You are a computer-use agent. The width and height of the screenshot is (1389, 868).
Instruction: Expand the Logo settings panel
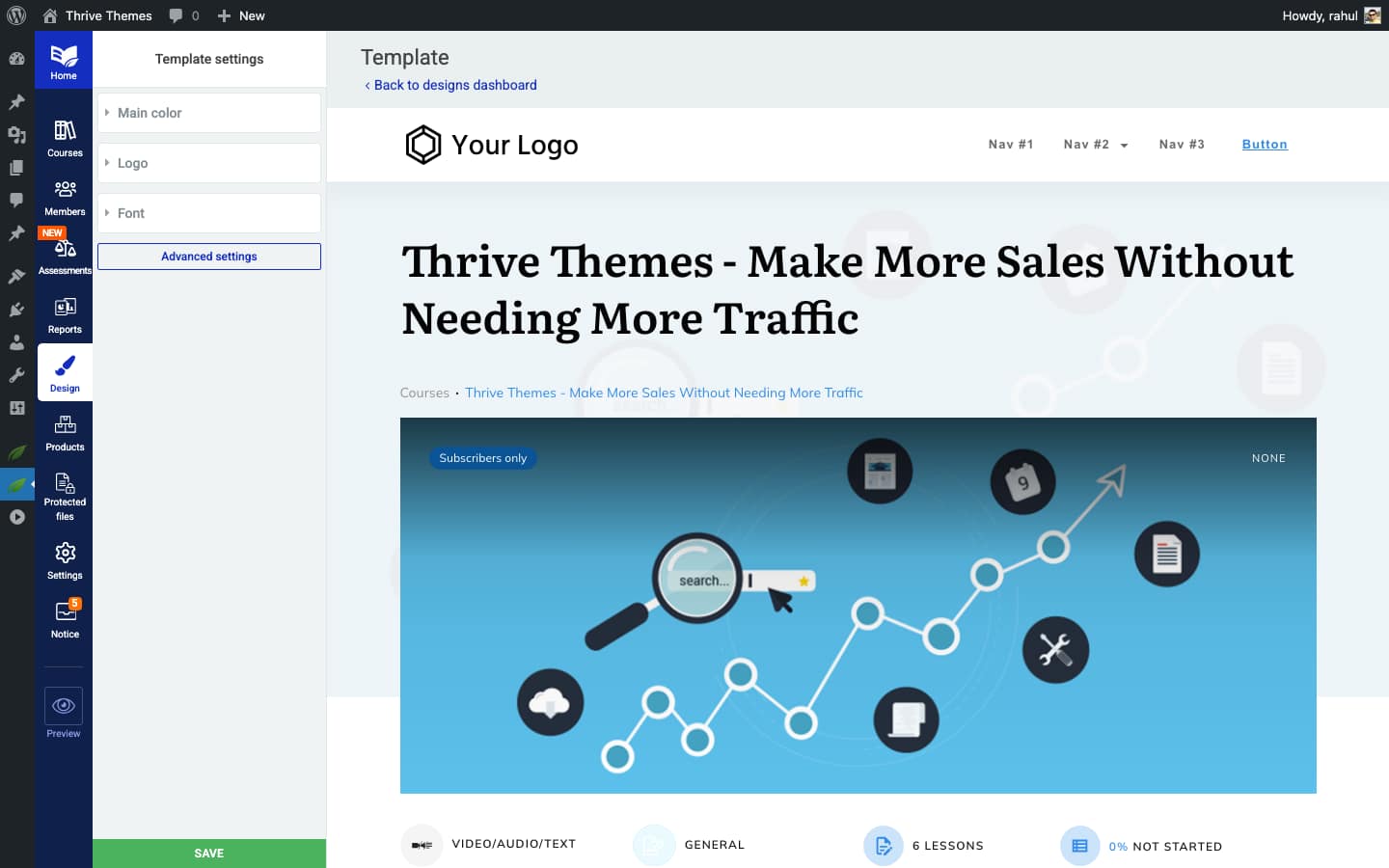click(x=209, y=163)
